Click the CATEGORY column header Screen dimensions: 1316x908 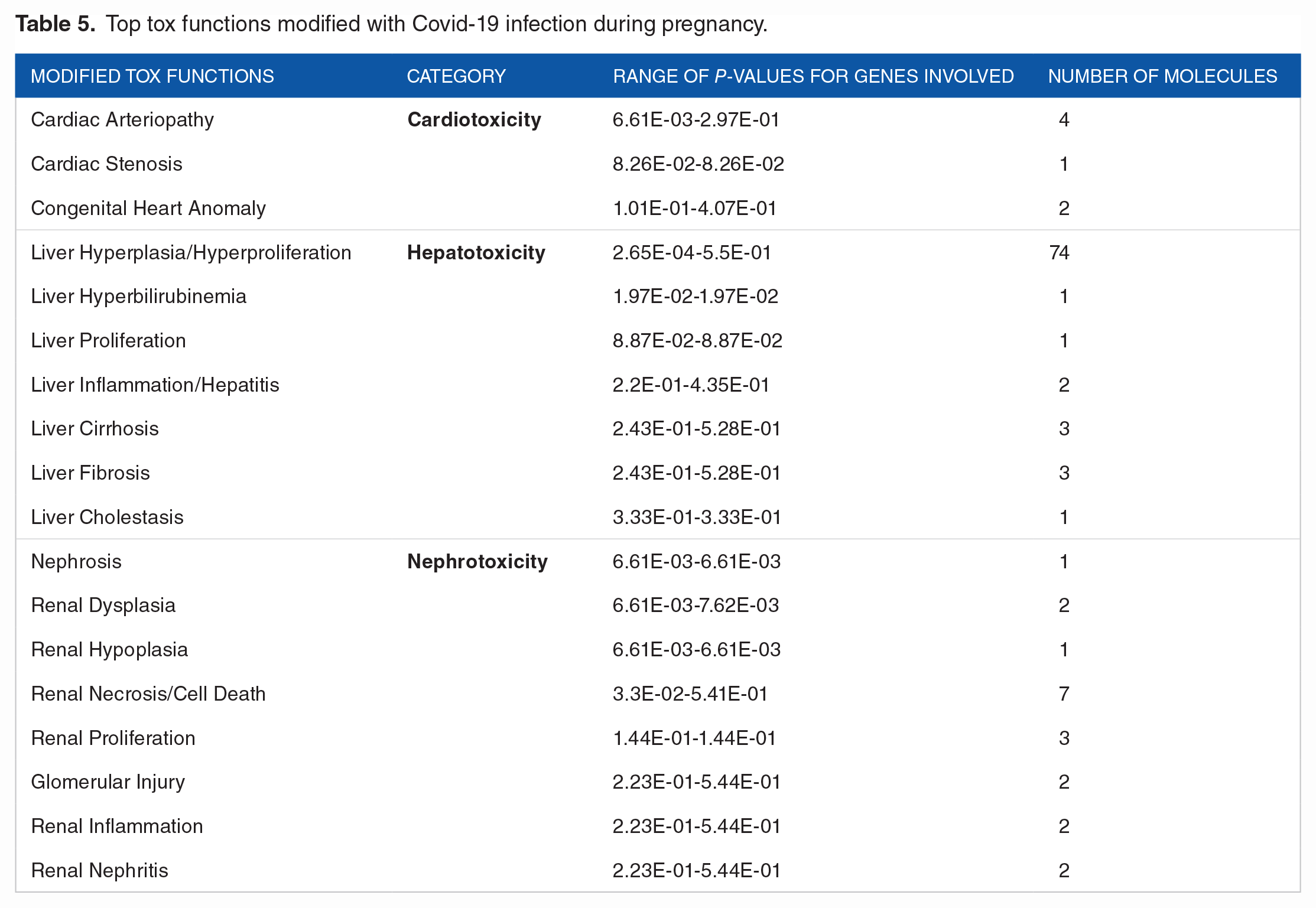click(x=456, y=76)
